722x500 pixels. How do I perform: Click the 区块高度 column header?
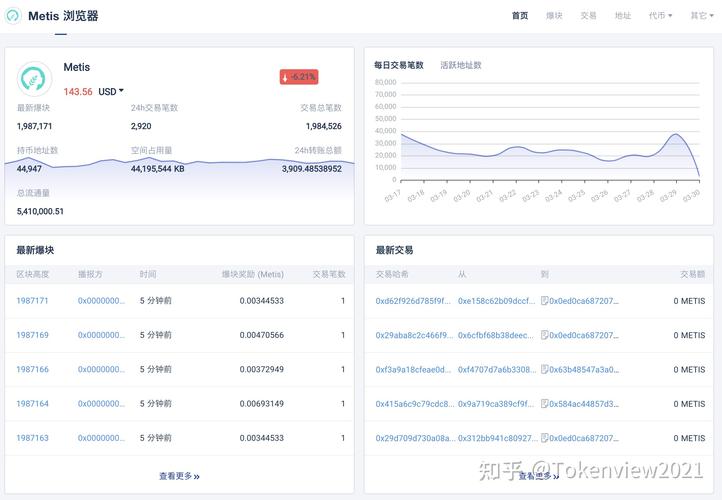(33, 274)
